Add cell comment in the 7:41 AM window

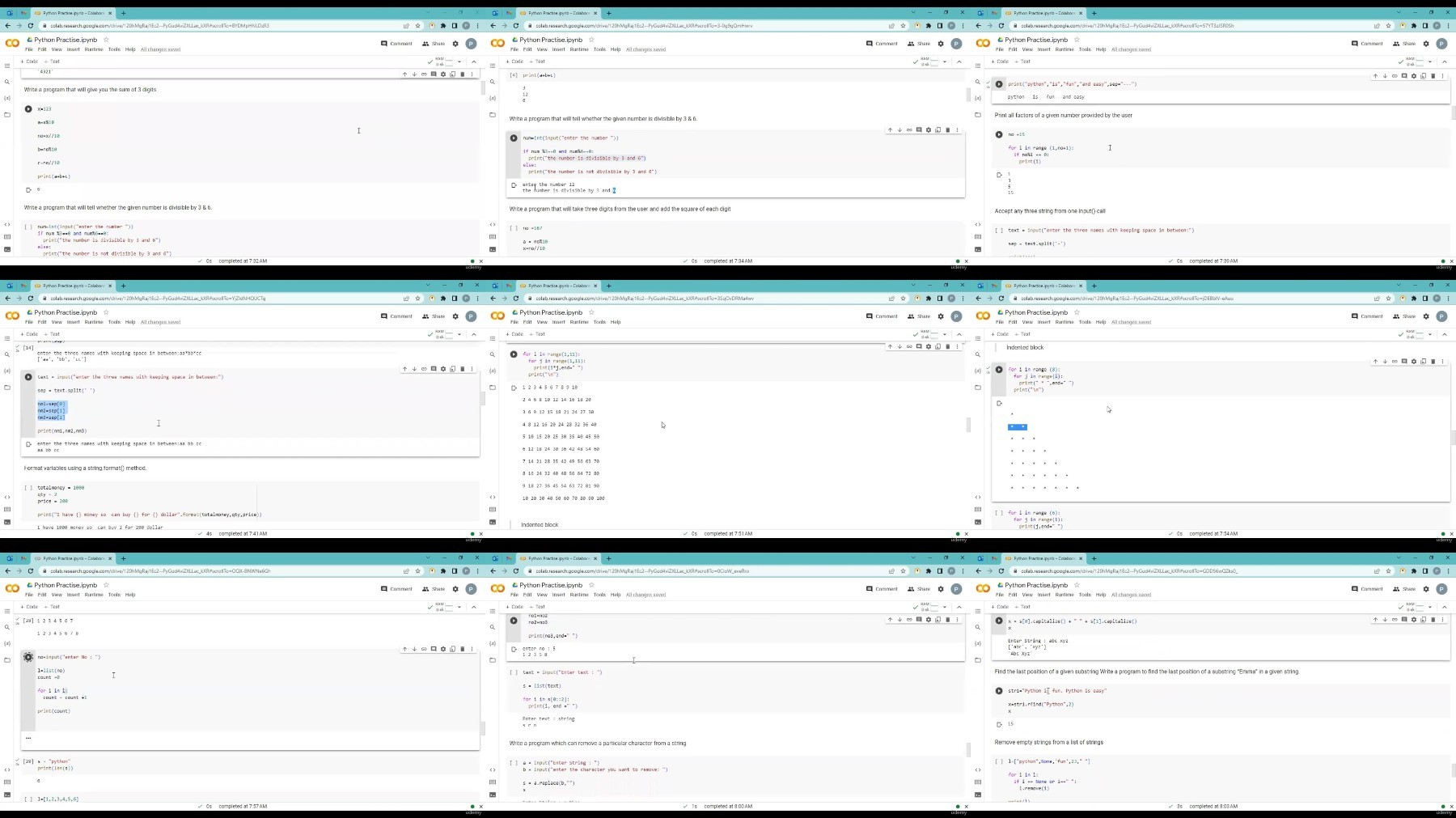[x=434, y=368]
